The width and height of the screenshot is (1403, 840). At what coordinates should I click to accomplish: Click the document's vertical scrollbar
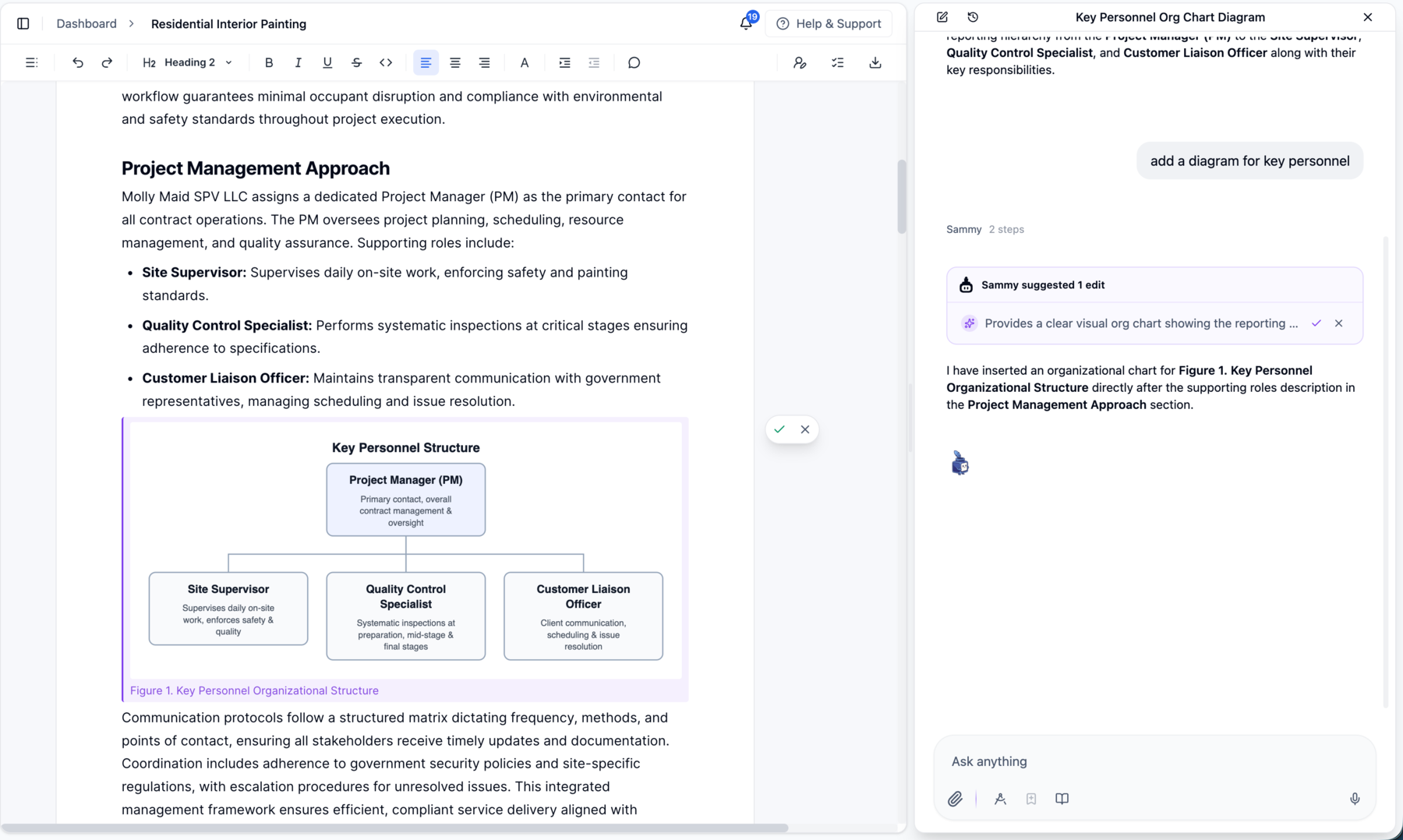(x=902, y=197)
